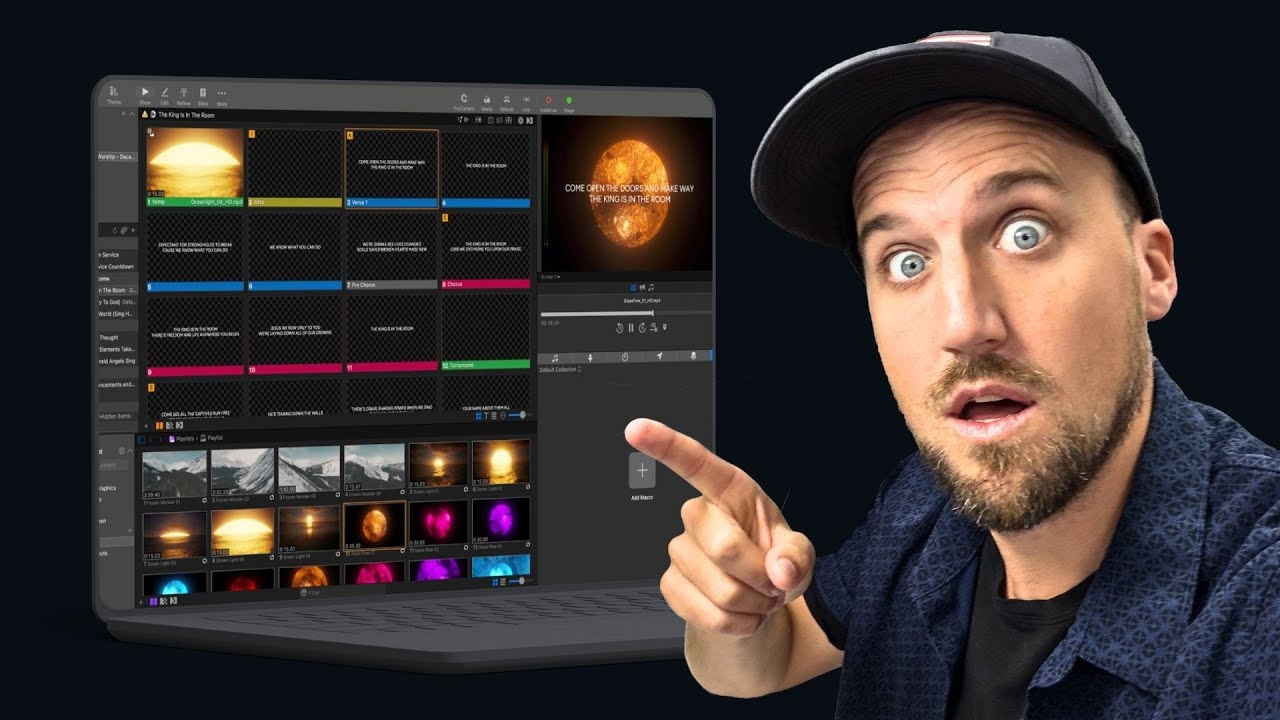Switch media bin to list view icon
Screen dimensions: 1280x720
pyautogui.click(x=502, y=581)
